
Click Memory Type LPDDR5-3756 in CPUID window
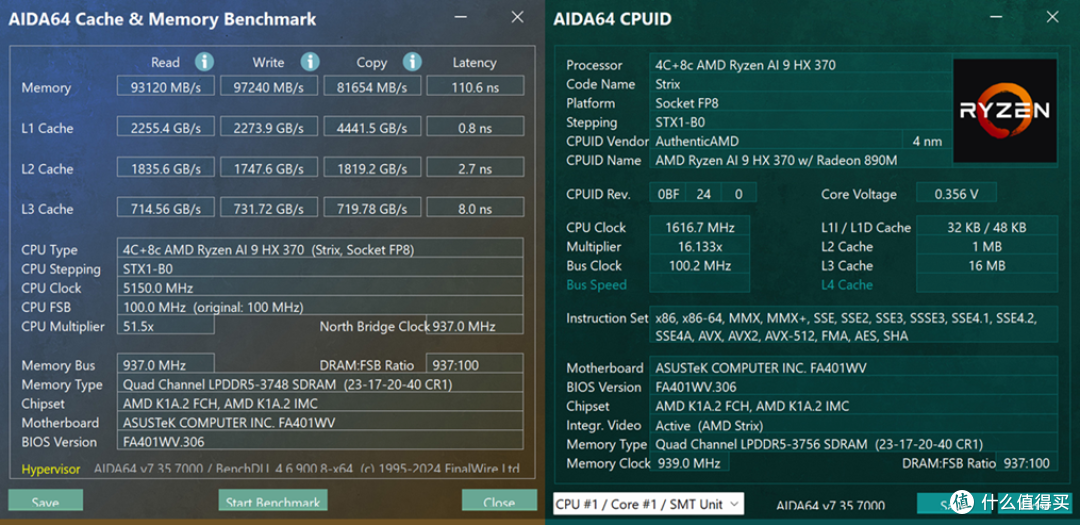coord(853,444)
